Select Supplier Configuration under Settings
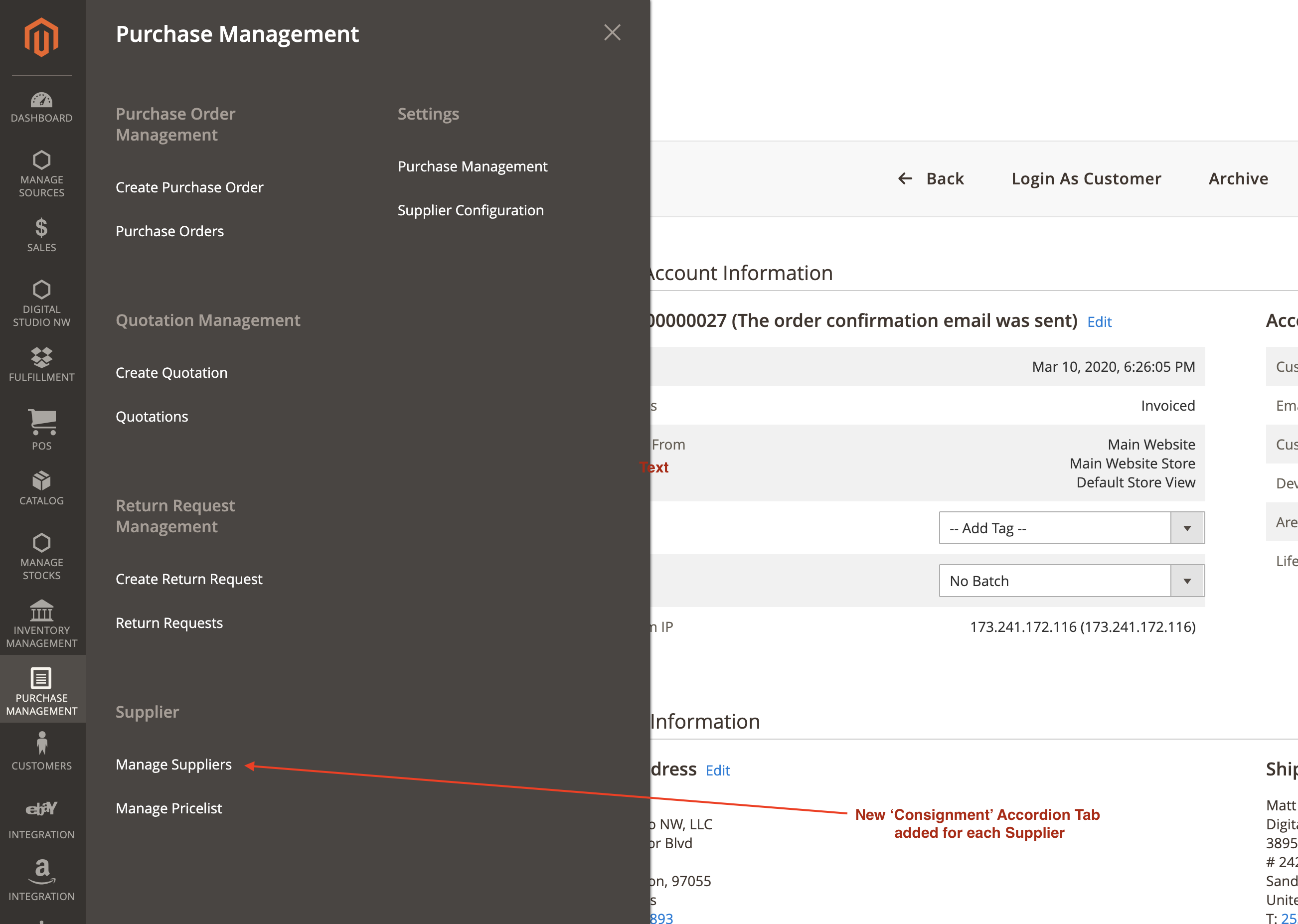The image size is (1298, 924). click(x=470, y=210)
